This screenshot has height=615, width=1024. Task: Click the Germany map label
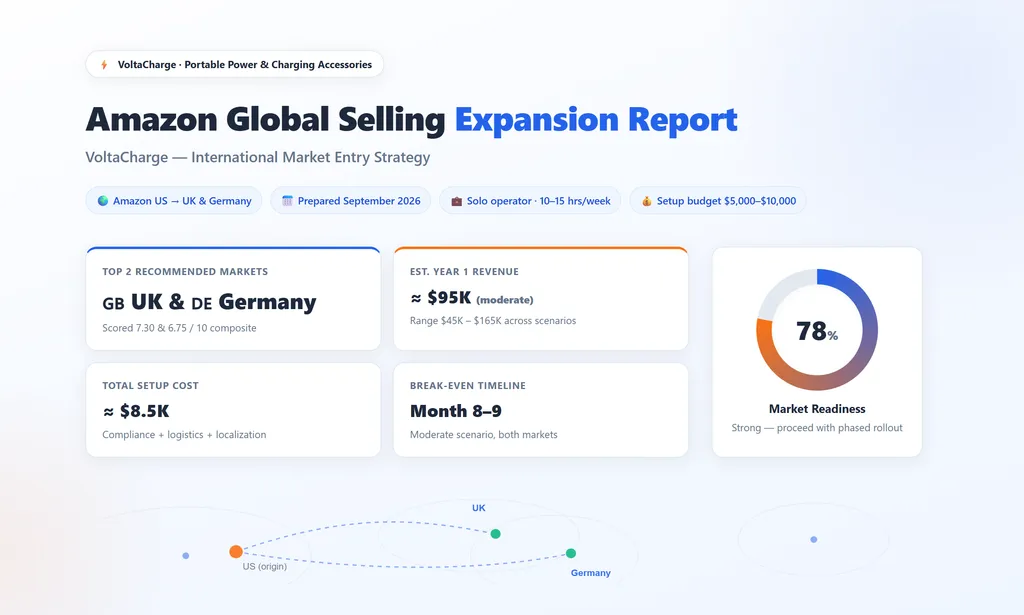pos(590,573)
